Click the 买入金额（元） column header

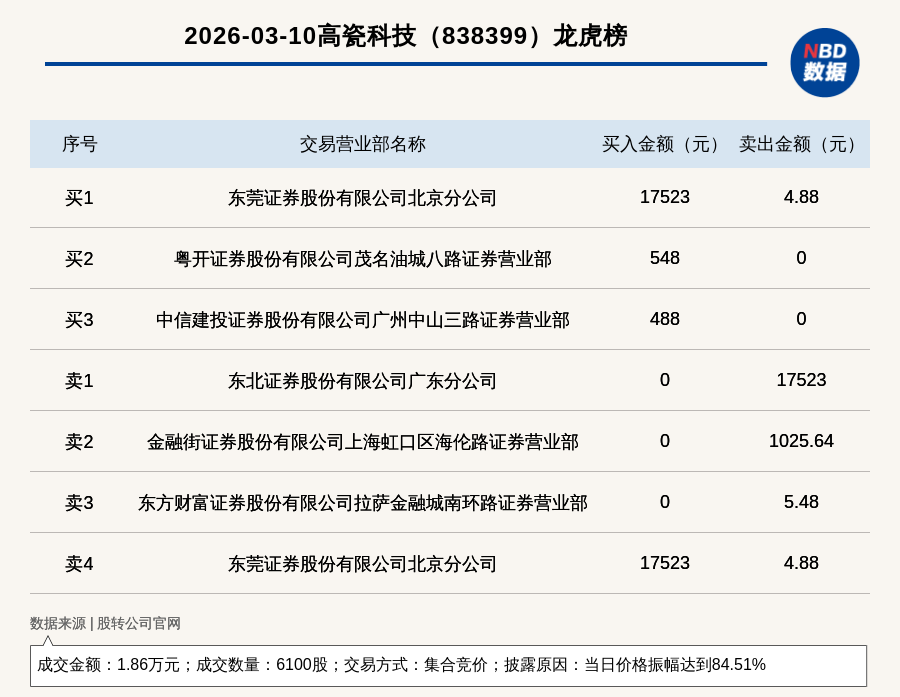point(664,144)
